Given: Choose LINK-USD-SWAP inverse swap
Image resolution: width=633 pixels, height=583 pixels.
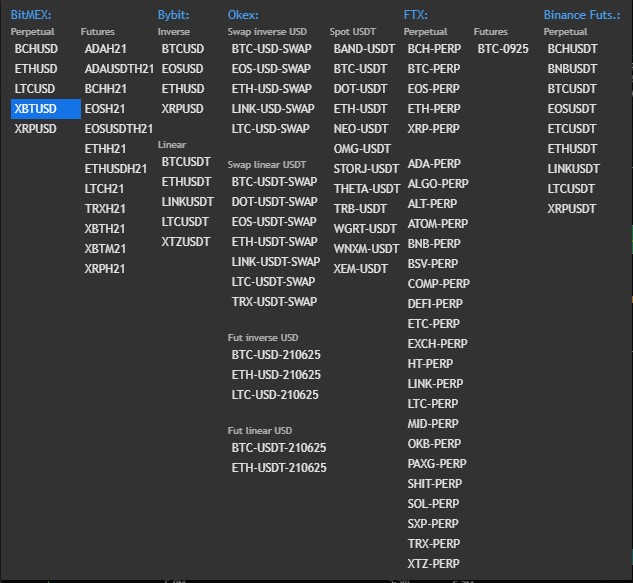Looking at the screenshot, I should click(x=273, y=109).
